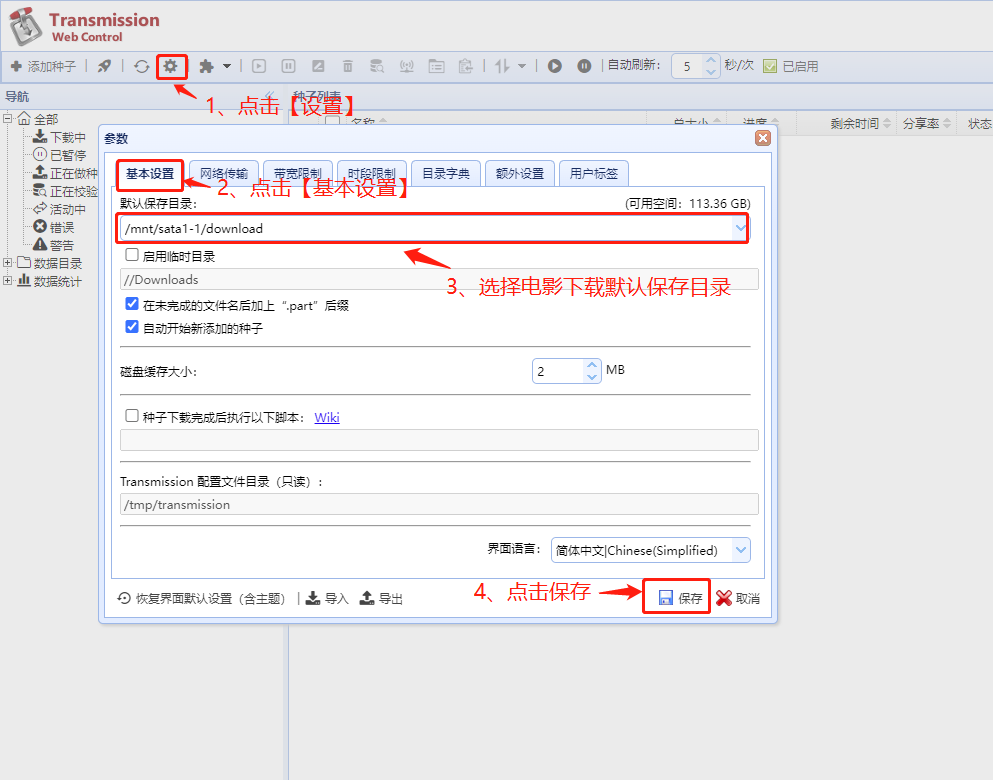993x780 pixels.
Task: Switch to the 目录字典 tab
Action: 446,173
